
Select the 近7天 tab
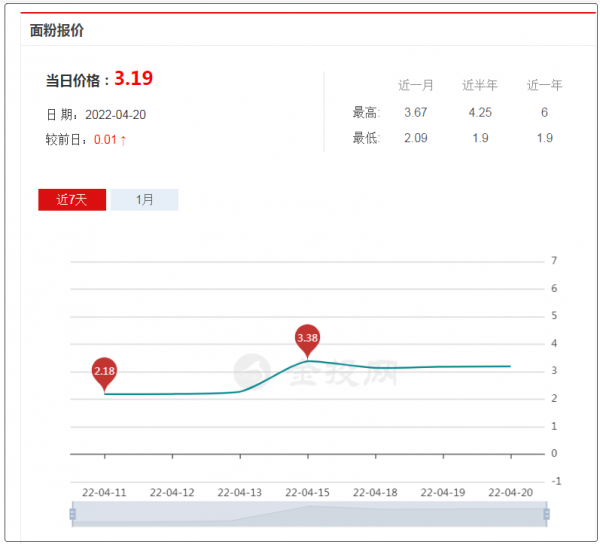72,200
